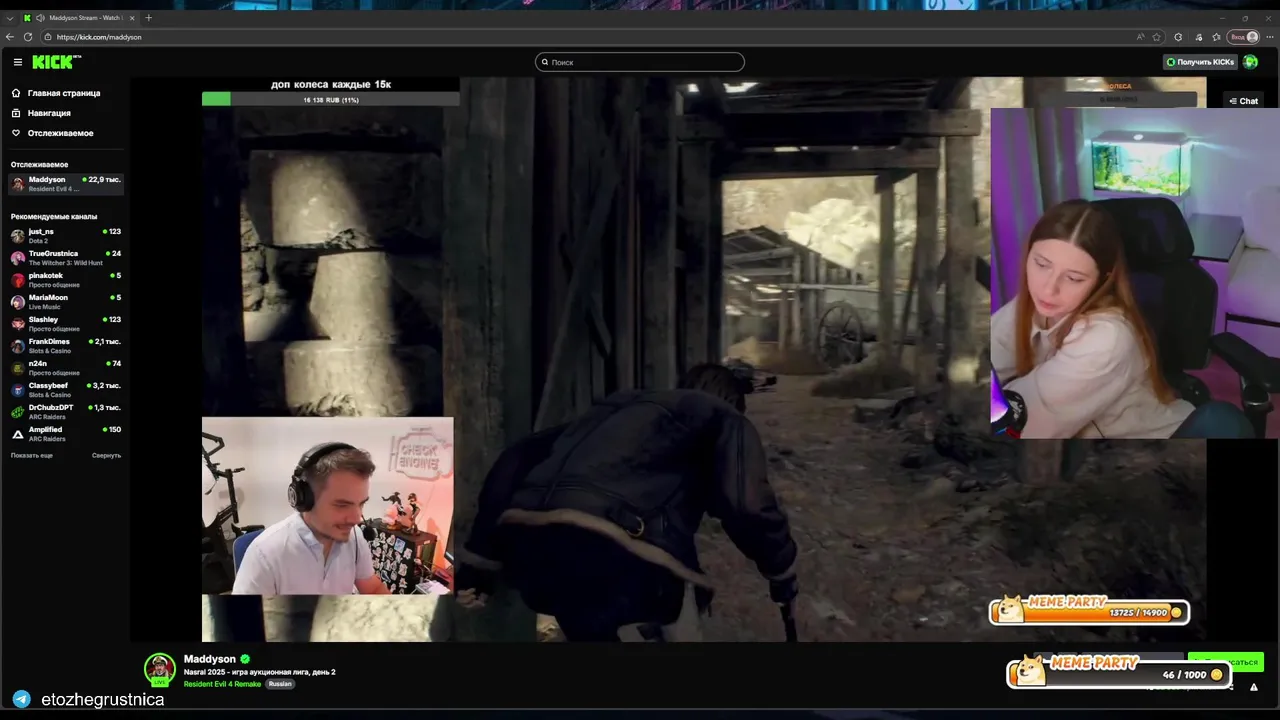Open the browser three-dots settings menu

[1270, 37]
